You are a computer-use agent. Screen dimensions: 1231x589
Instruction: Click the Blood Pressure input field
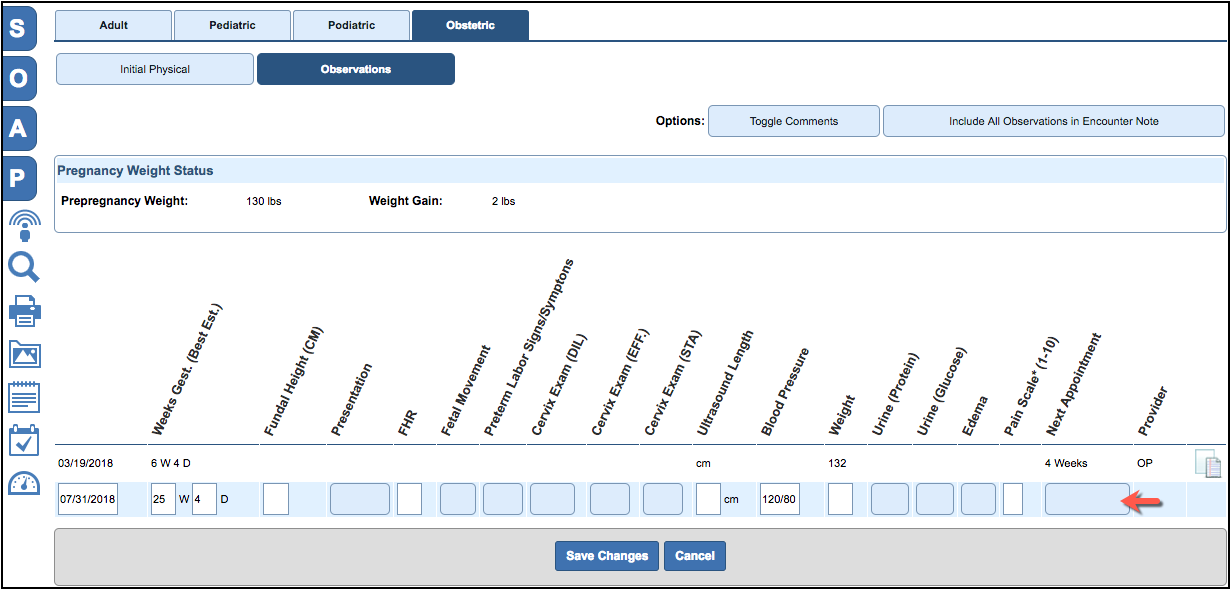(x=779, y=499)
